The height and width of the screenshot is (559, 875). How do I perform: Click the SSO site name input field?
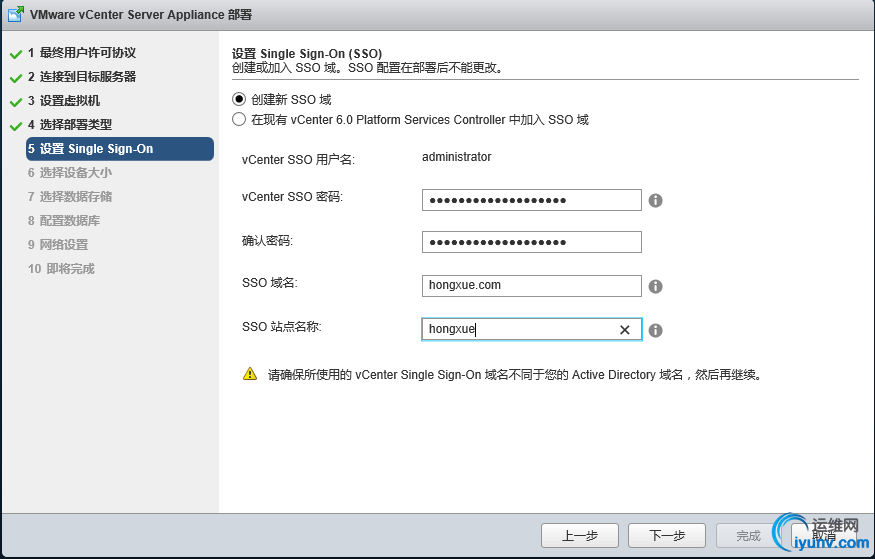point(515,330)
